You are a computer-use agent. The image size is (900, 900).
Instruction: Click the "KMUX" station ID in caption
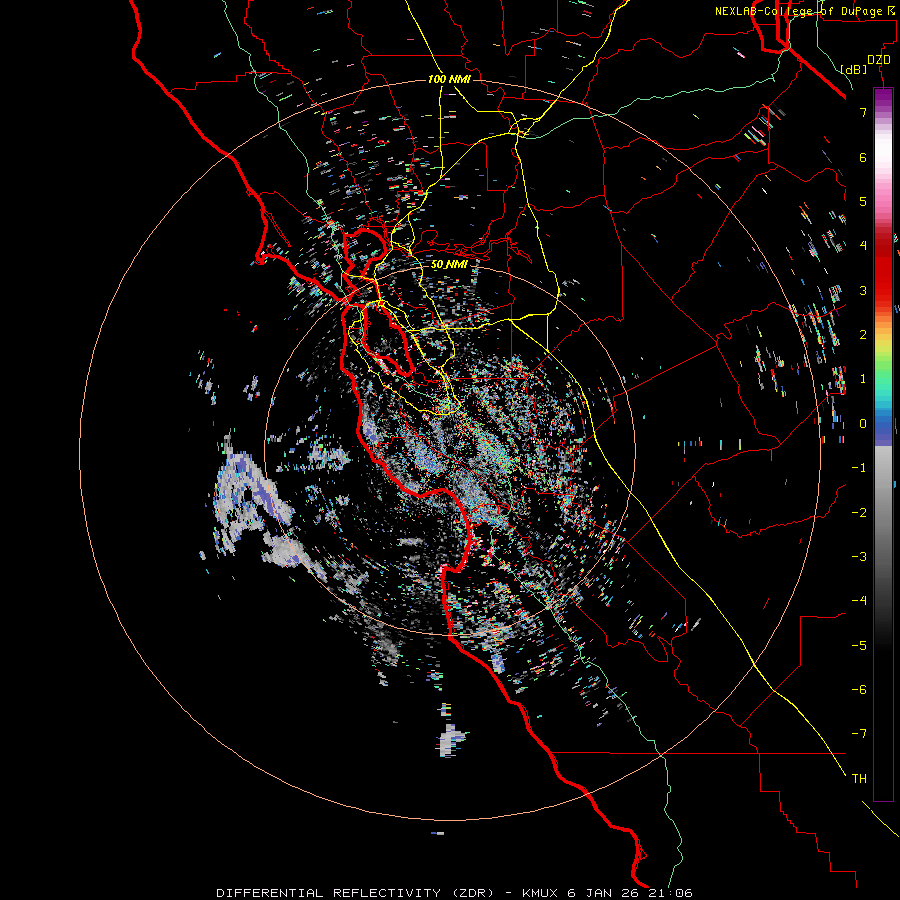pyautogui.click(x=541, y=893)
